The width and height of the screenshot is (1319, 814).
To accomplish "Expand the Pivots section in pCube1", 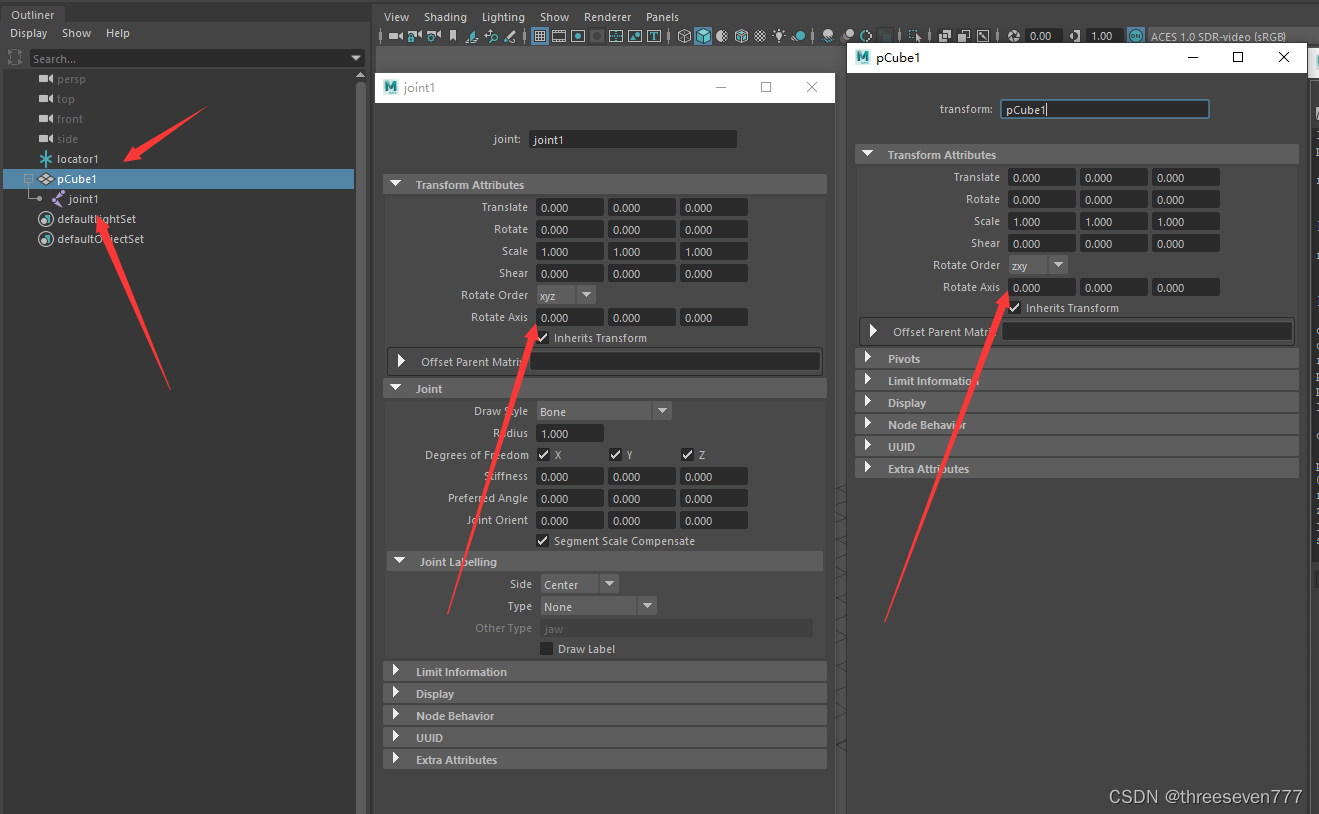I will [x=868, y=359].
